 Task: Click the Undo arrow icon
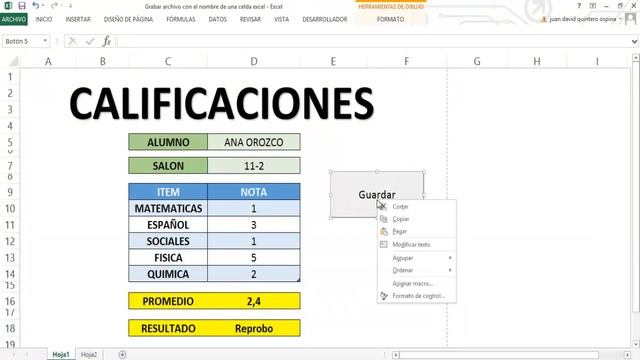pyautogui.click(x=36, y=6)
